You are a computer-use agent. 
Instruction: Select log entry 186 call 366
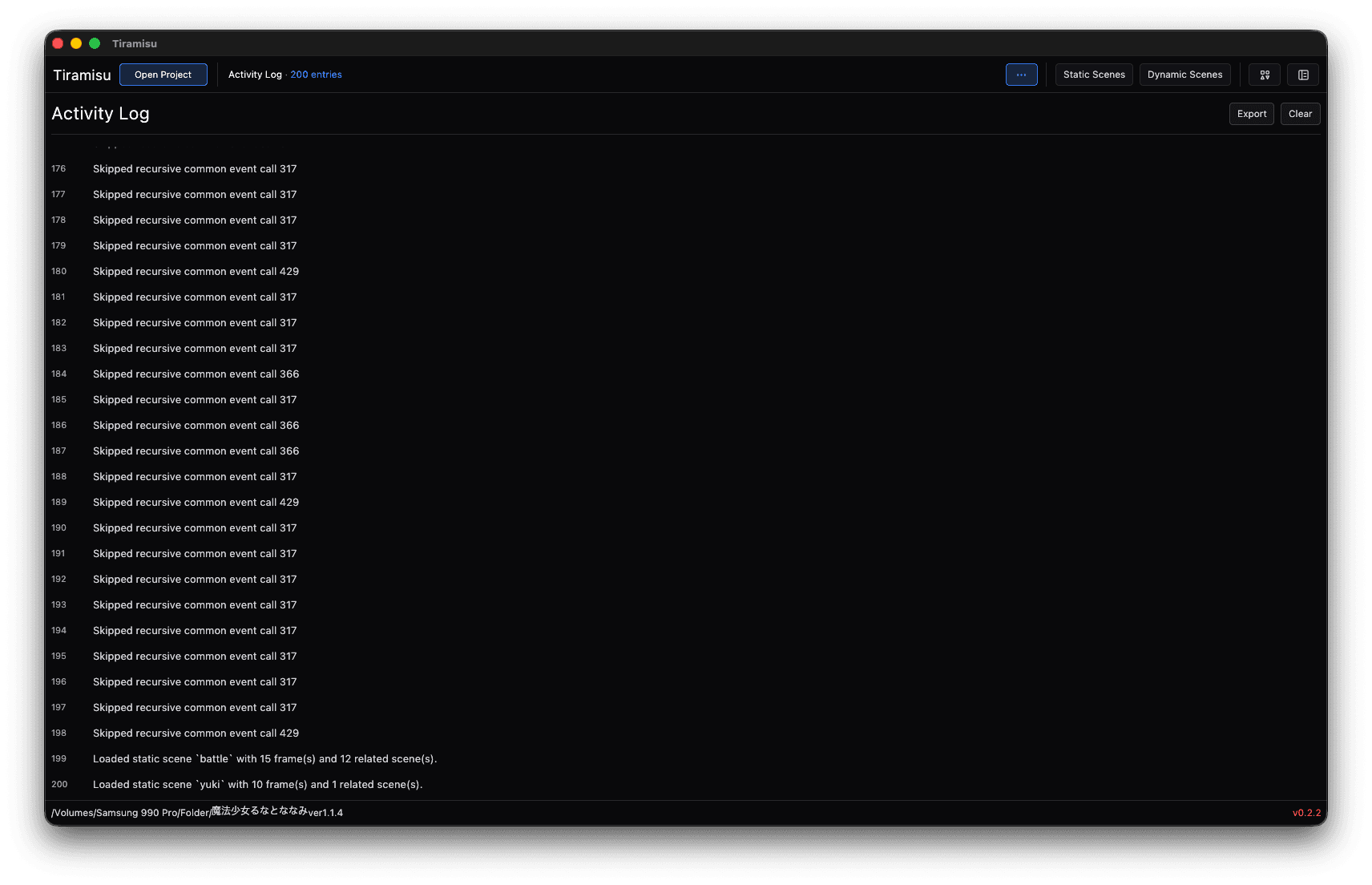(685, 426)
